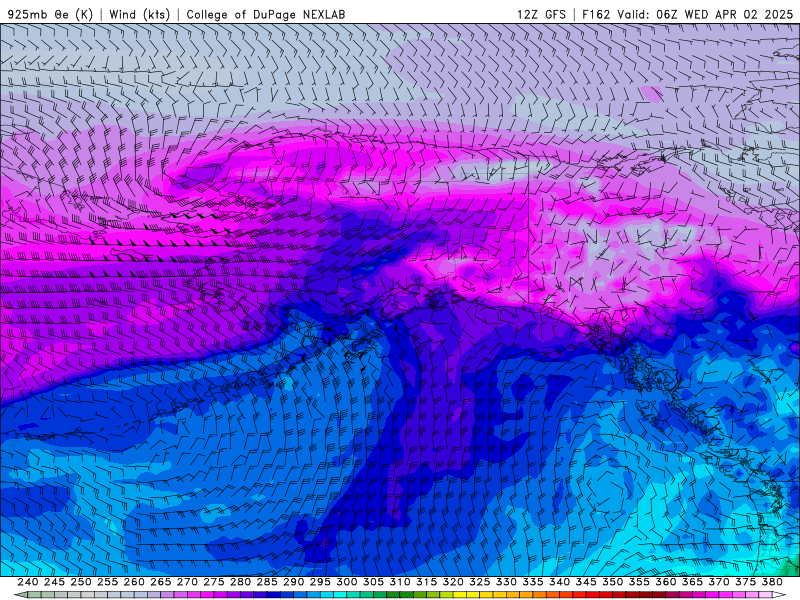Click the 250 value on color scale
Screen dimensions: 800x600
pos(81,582)
